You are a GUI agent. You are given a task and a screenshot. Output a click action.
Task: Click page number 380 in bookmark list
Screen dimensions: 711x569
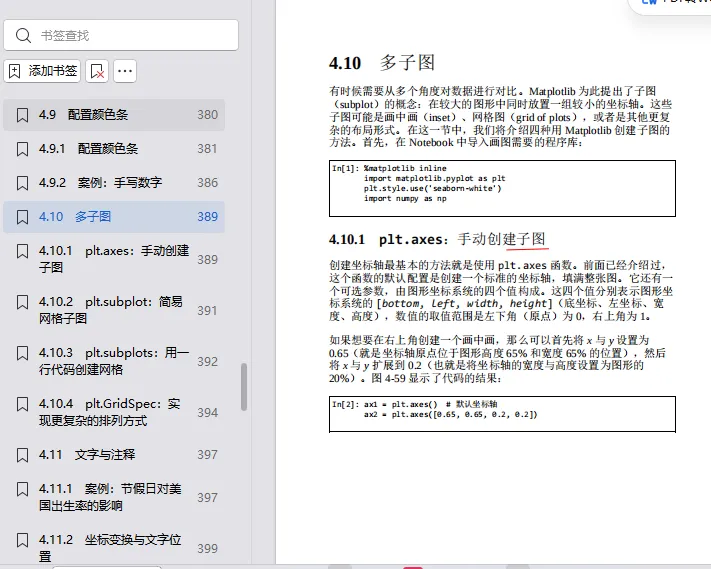(208, 115)
